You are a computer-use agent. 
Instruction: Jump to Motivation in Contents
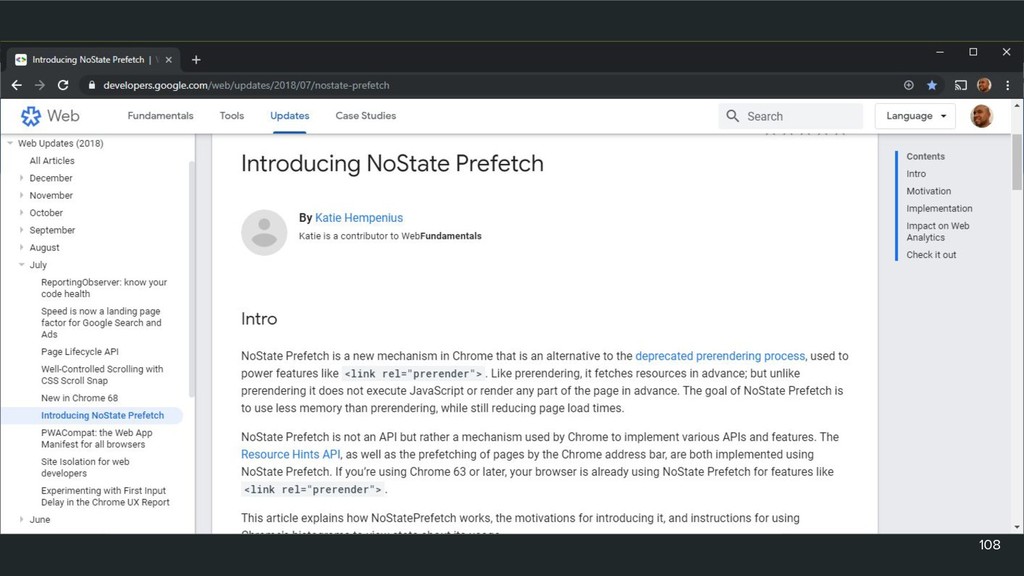click(928, 191)
